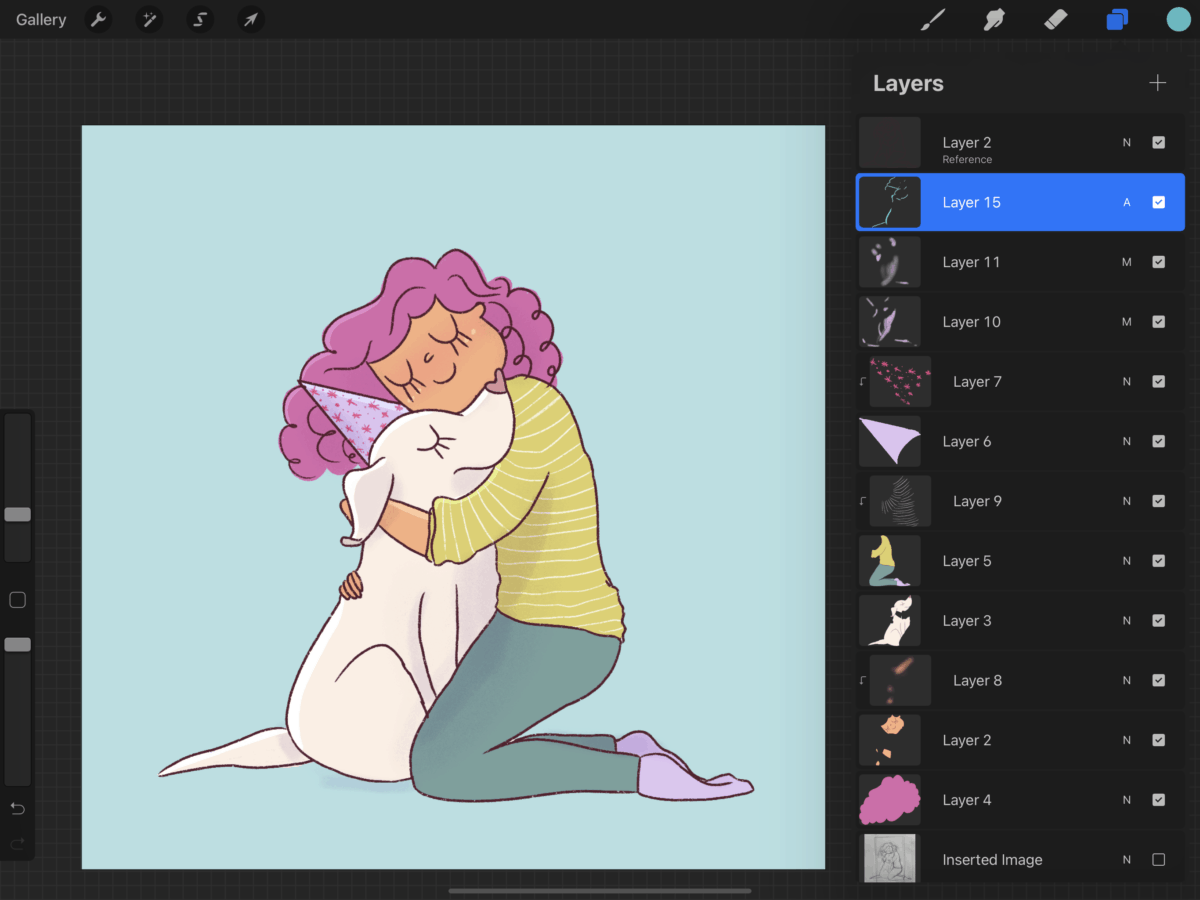Activate the Transform arrow tool
1200x900 pixels.
(x=250, y=19)
